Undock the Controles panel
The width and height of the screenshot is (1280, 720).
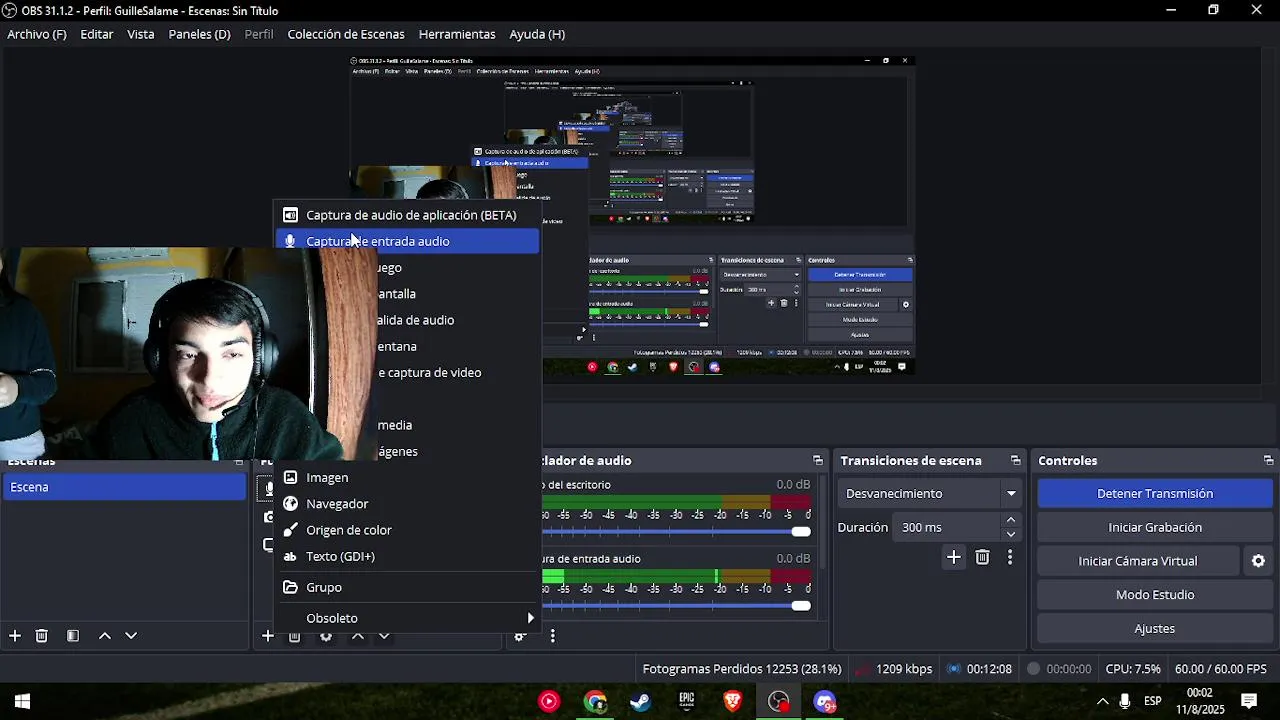click(1268, 461)
